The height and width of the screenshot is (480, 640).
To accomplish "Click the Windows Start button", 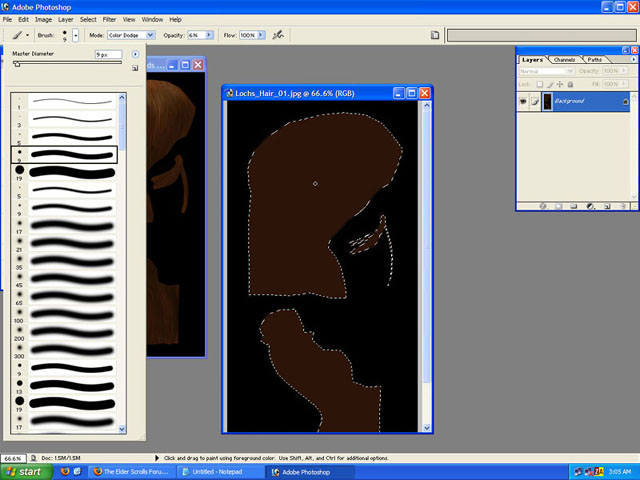I will point(26,472).
